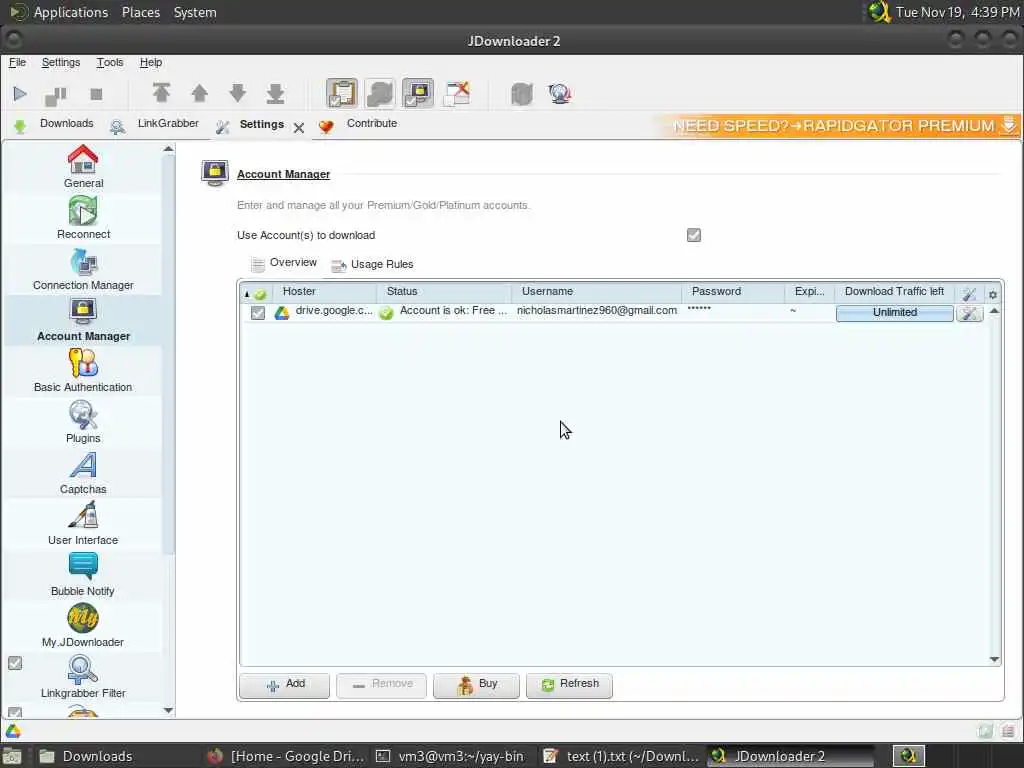Click the Unlimited traffic progress bar
Image resolution: width=1024 pixels, height=768 pixels.
coord(895,313)
